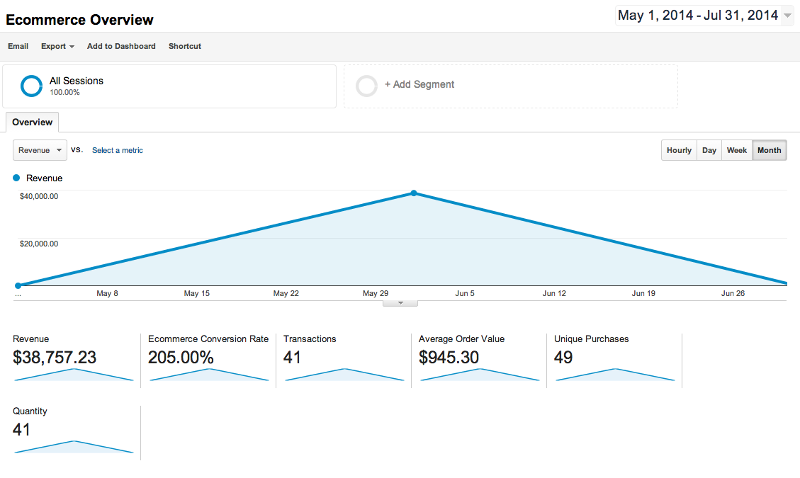Screen dimensions: 800x478
Task: Open the date range picker arrow
Action: pos(787,15)
